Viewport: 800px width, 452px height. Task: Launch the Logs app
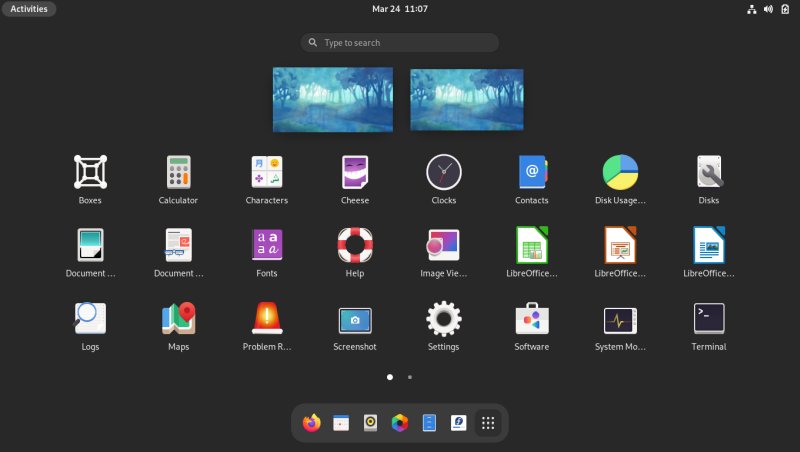pos(90,326)
